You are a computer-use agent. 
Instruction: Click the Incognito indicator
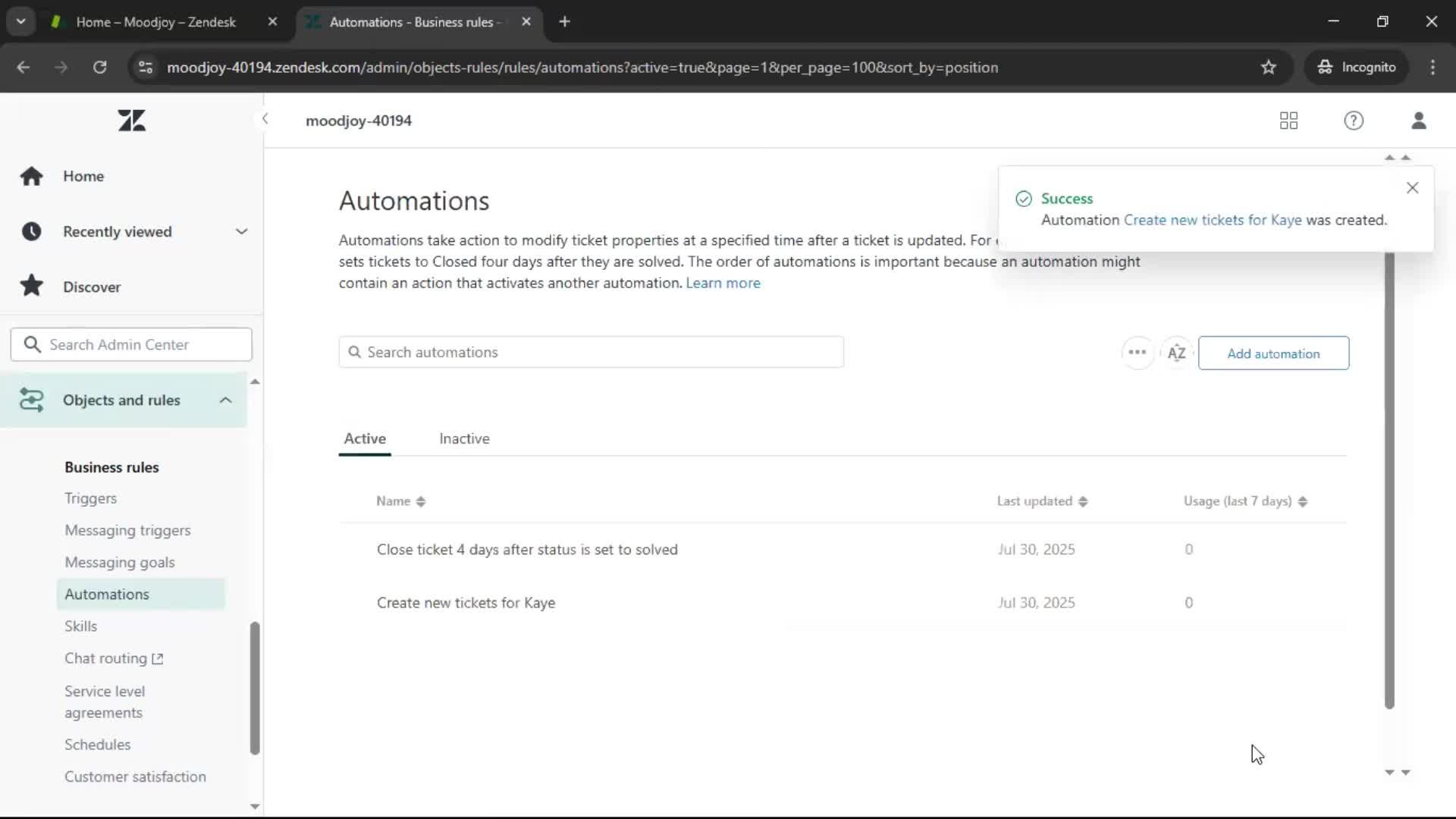click(1356, 67)
